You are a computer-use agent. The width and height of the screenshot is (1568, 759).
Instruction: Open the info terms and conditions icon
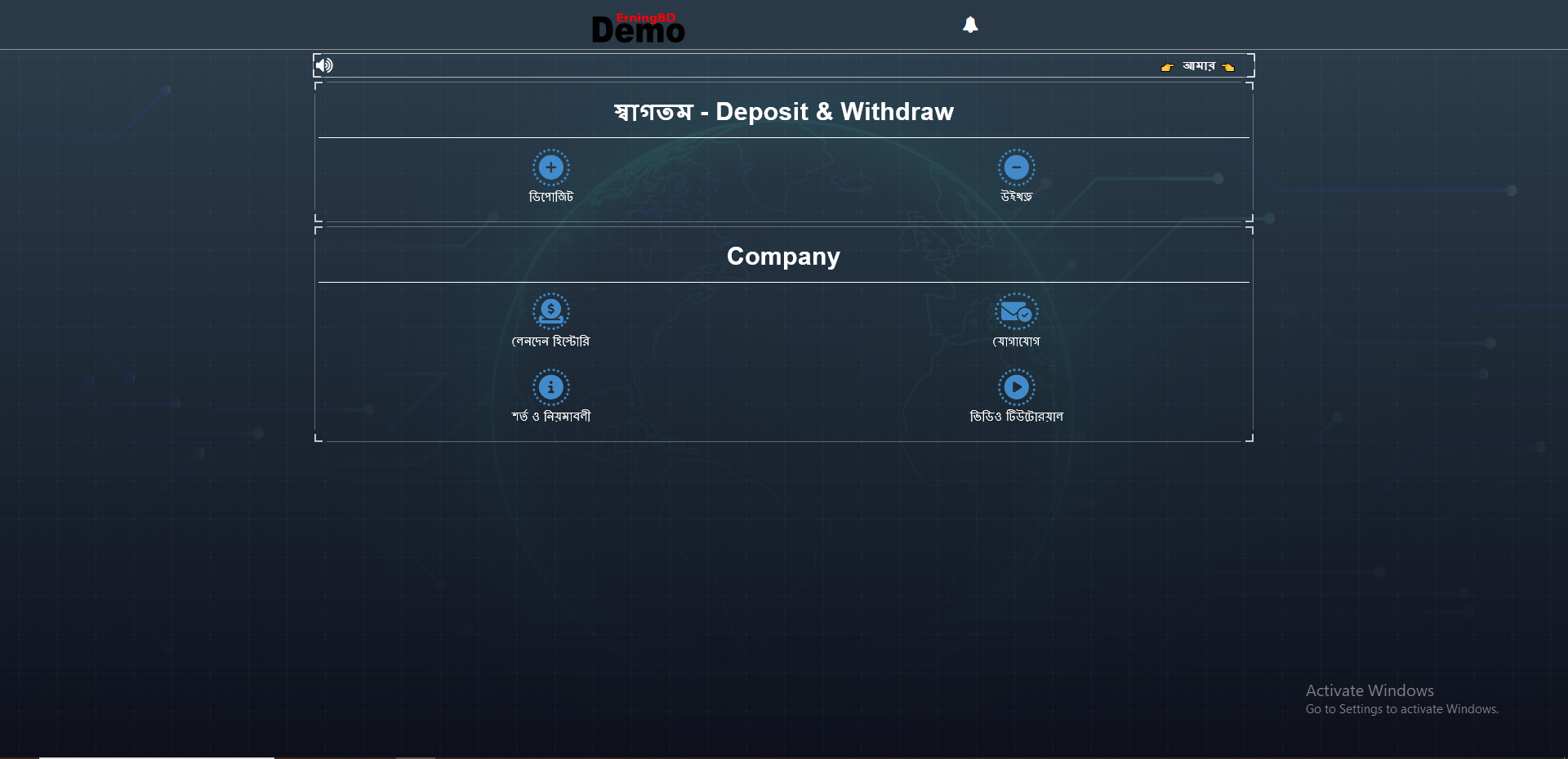click(x=551, y=386)
